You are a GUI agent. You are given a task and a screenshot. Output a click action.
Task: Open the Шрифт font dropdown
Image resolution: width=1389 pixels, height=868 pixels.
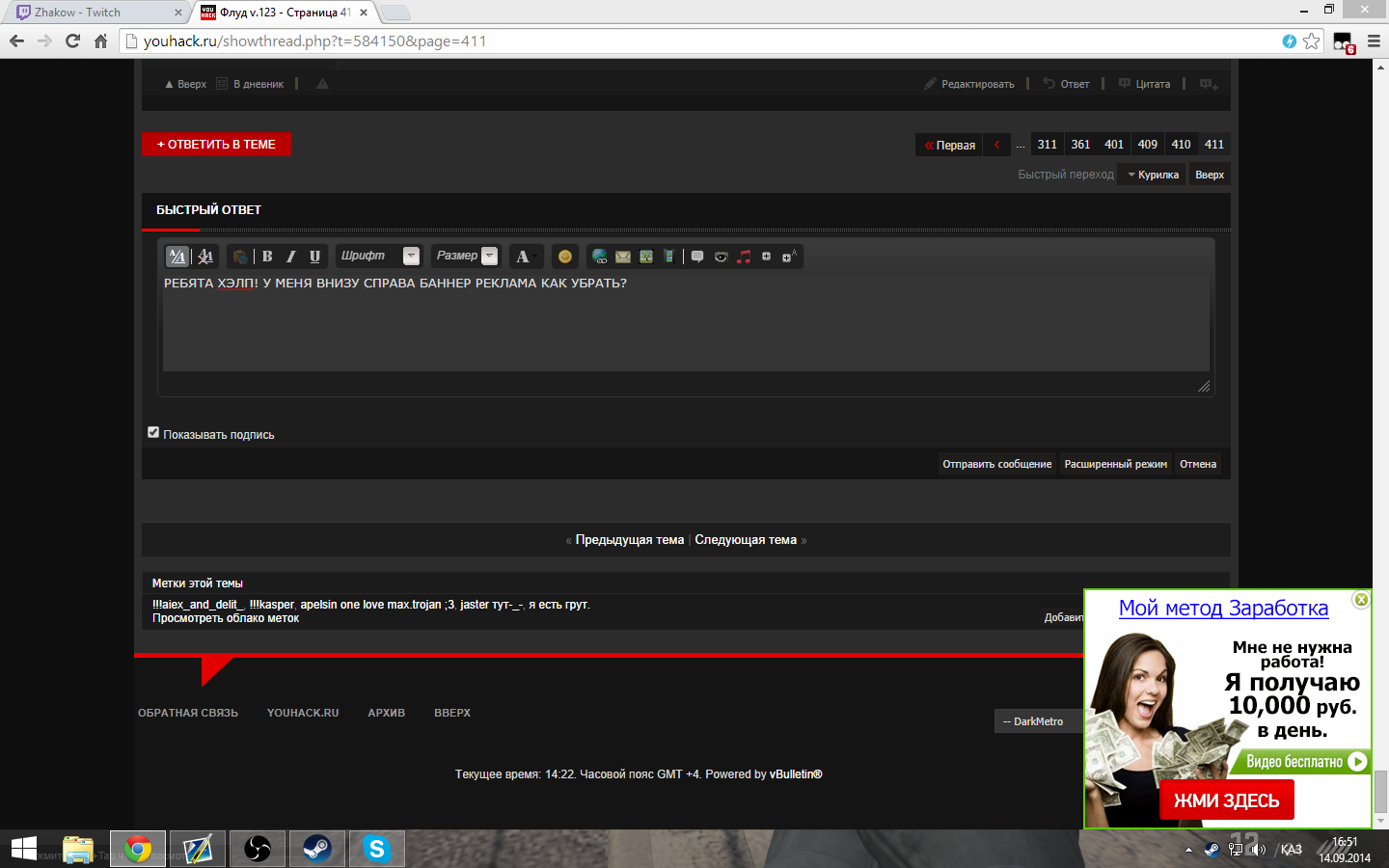click(x=379, y=256)
